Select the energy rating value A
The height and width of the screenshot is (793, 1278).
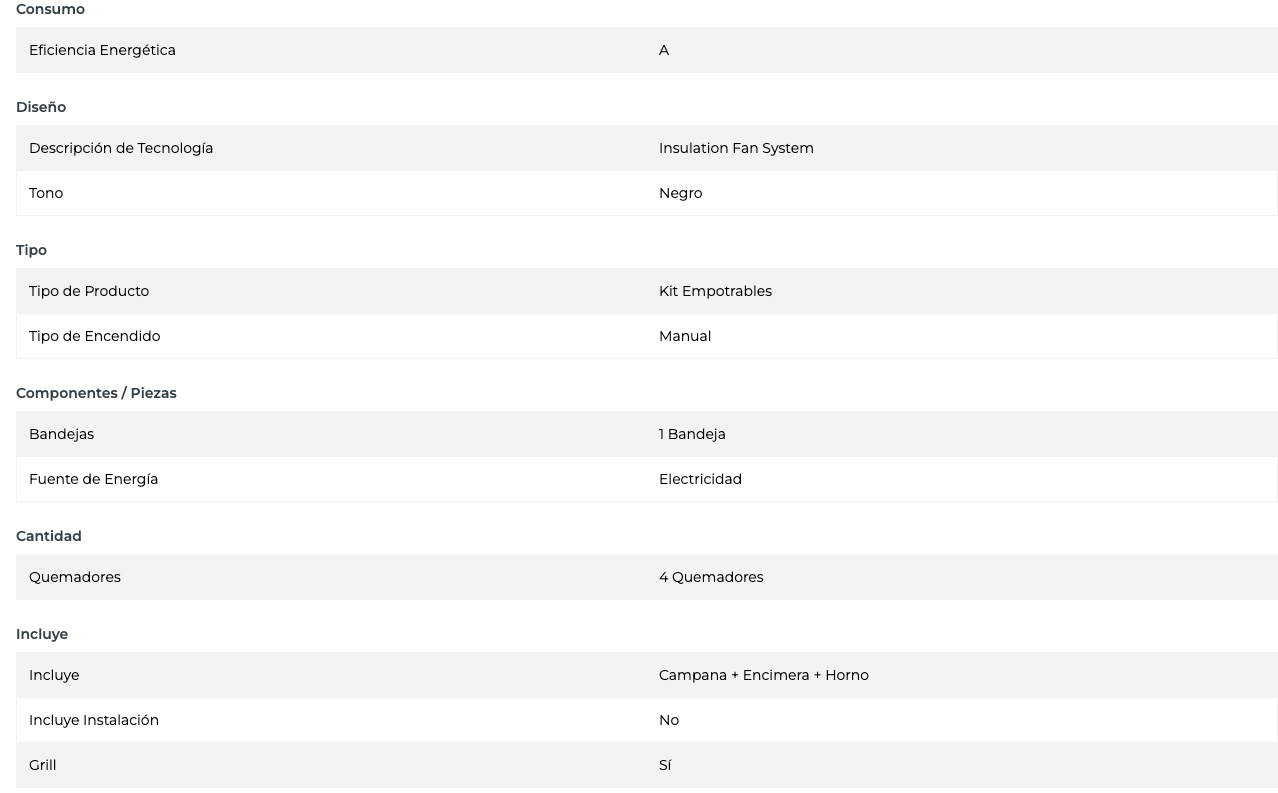click(x=664, y=50)
